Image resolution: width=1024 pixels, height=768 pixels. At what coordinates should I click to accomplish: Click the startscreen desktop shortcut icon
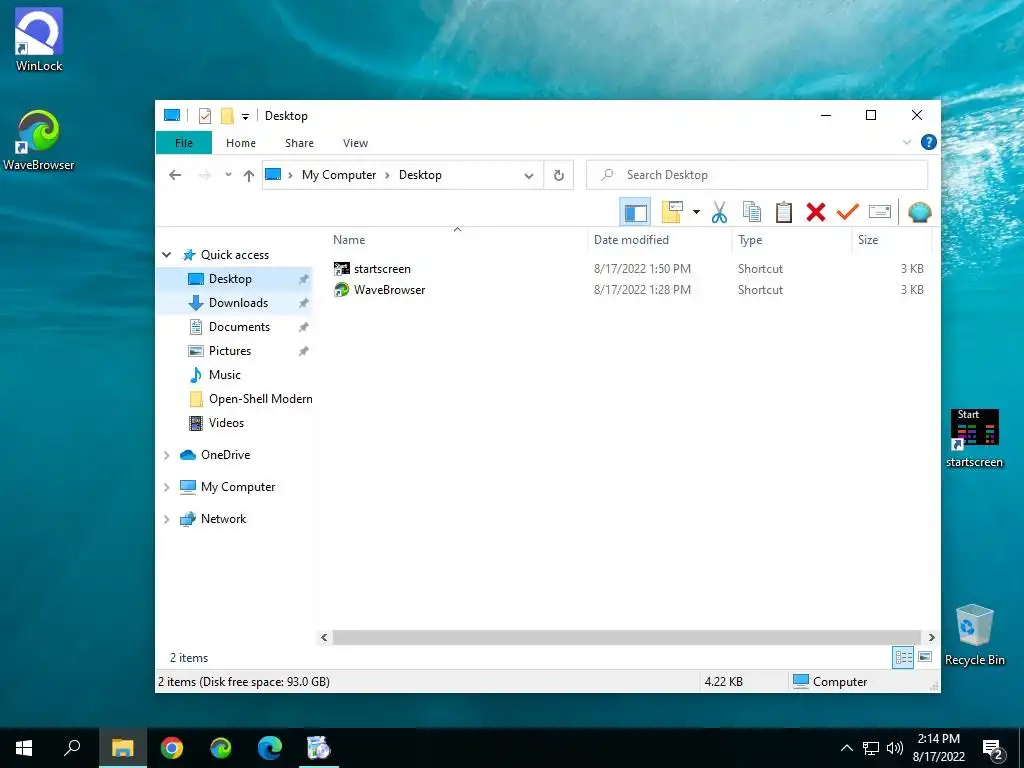coord(974,438)
